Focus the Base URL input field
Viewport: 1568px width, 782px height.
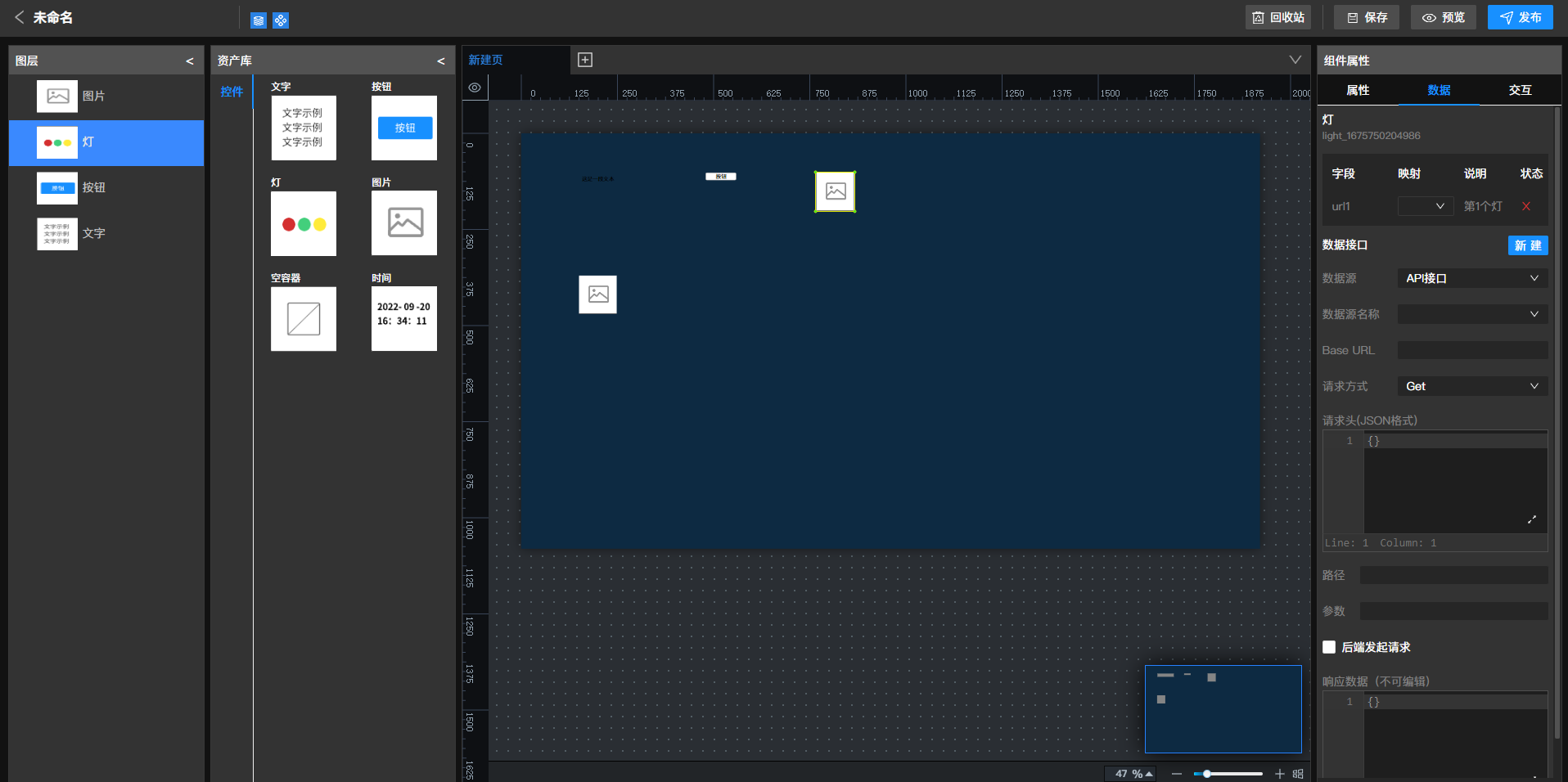pyautogui.click(x=1472, y=350)
